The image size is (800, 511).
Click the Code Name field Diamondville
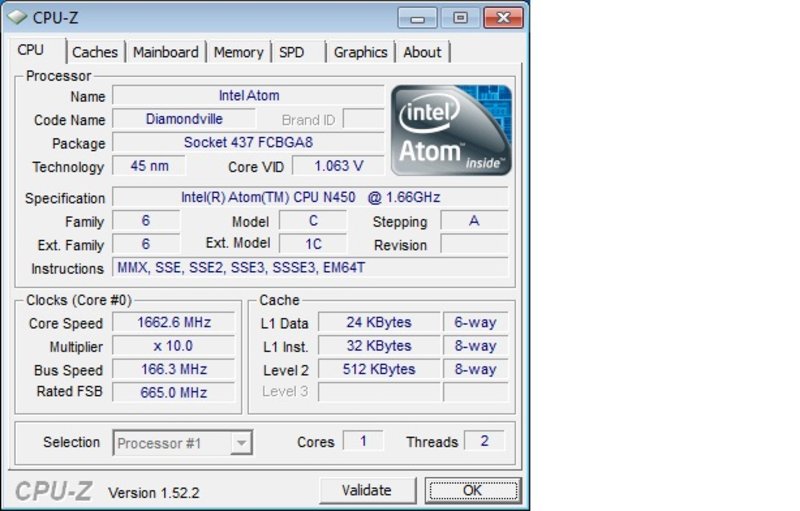point(184,119)
